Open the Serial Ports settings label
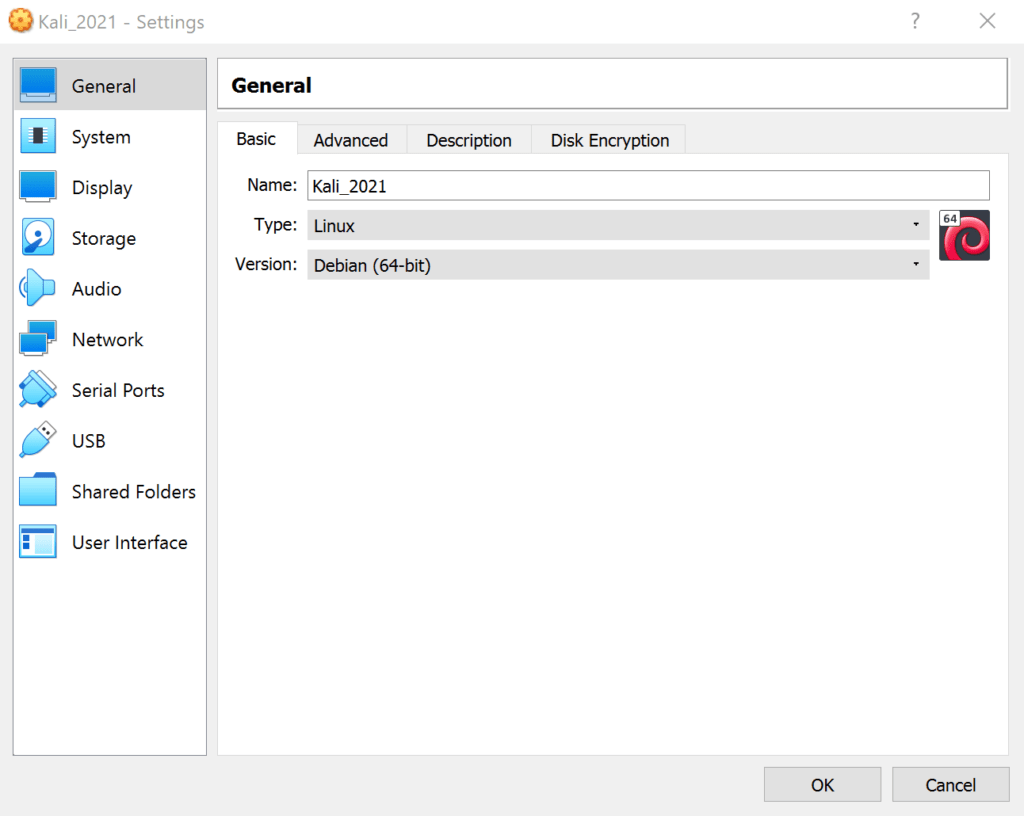The width and height of the screenshot is (1024, 816). point(118,390)
